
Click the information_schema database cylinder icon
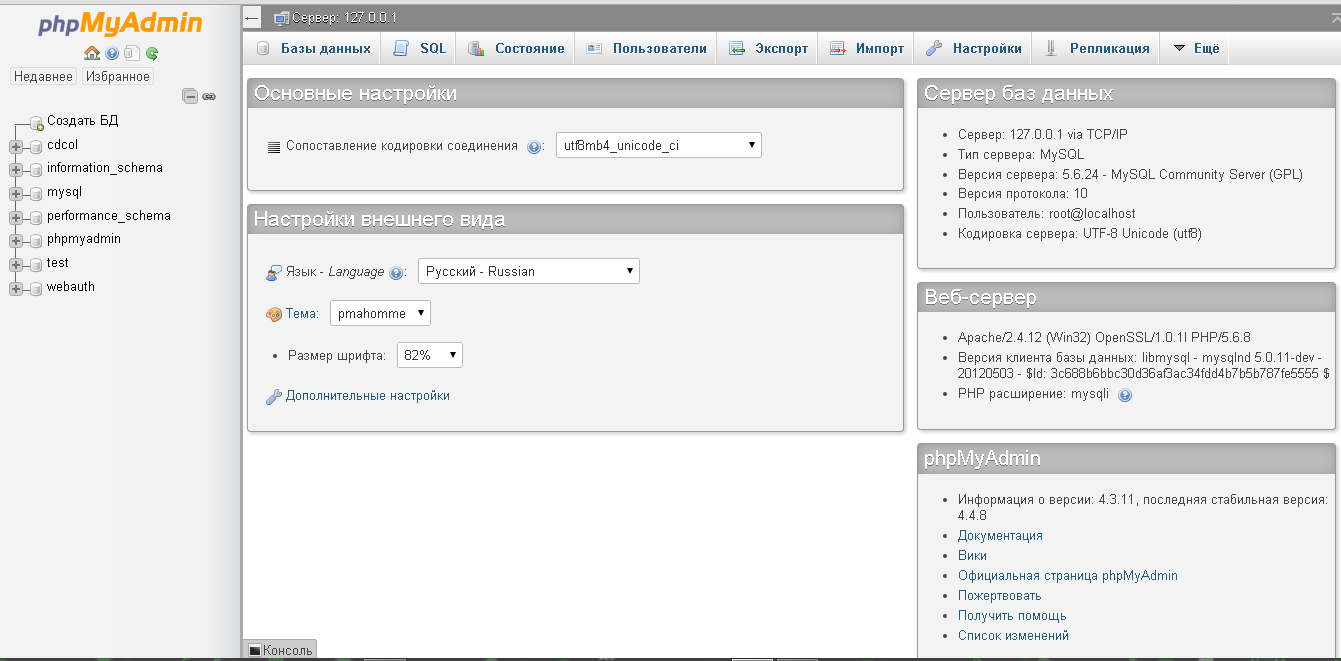(37, 169)
